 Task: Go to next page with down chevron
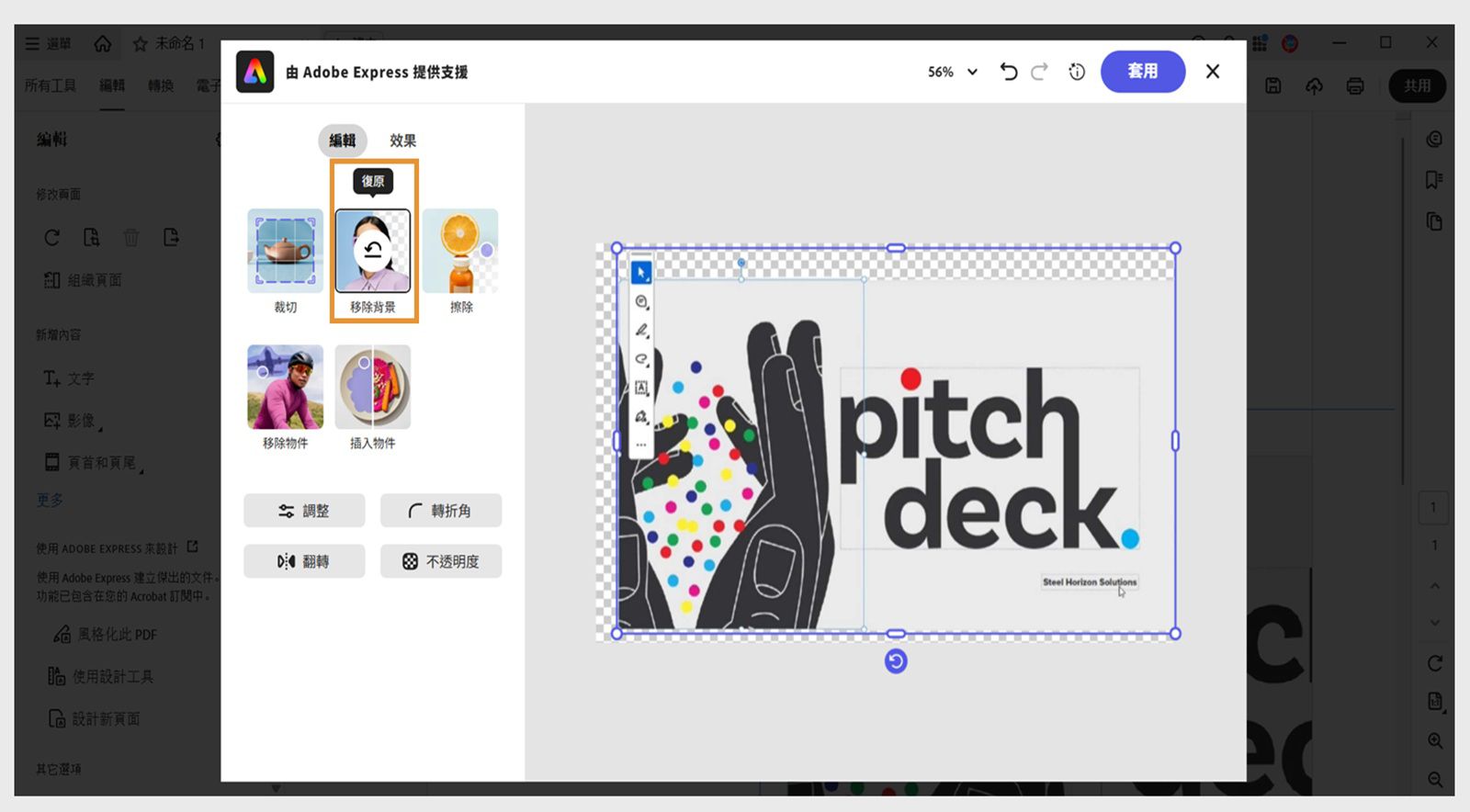[1435, 623]
